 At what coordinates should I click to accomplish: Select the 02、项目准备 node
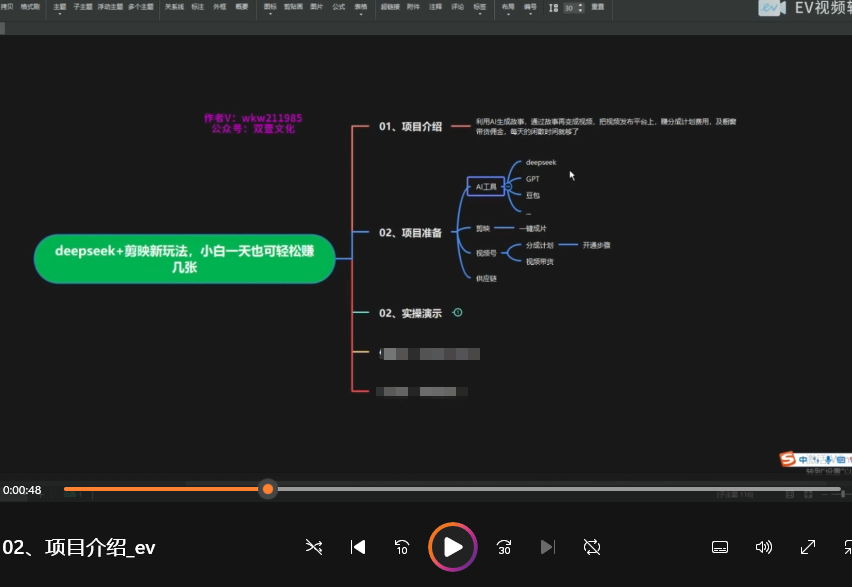[x=410, y=233]
